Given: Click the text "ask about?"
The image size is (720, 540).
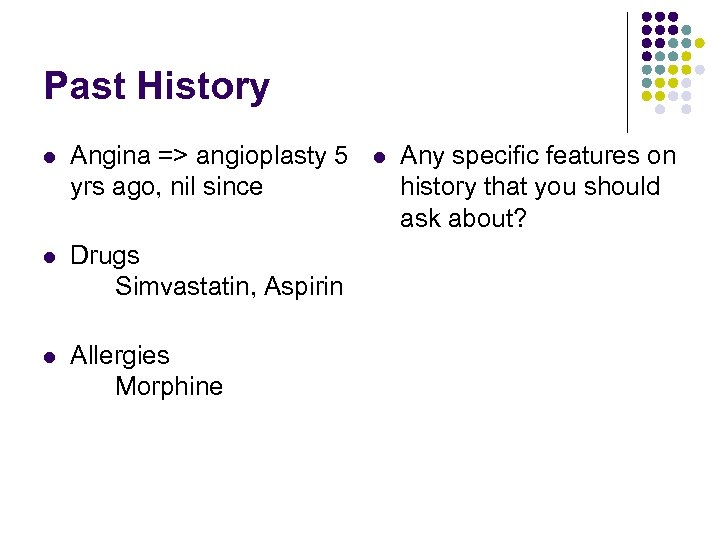Looking at the screenshot, I should coord(463,216).
